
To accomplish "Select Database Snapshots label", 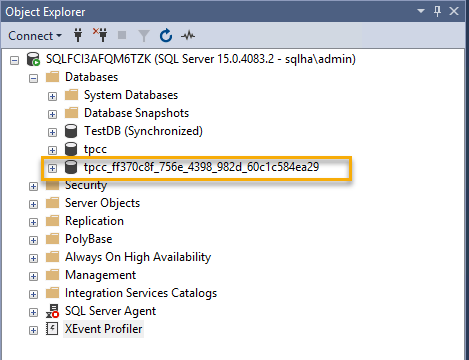I will coord(136,113).
